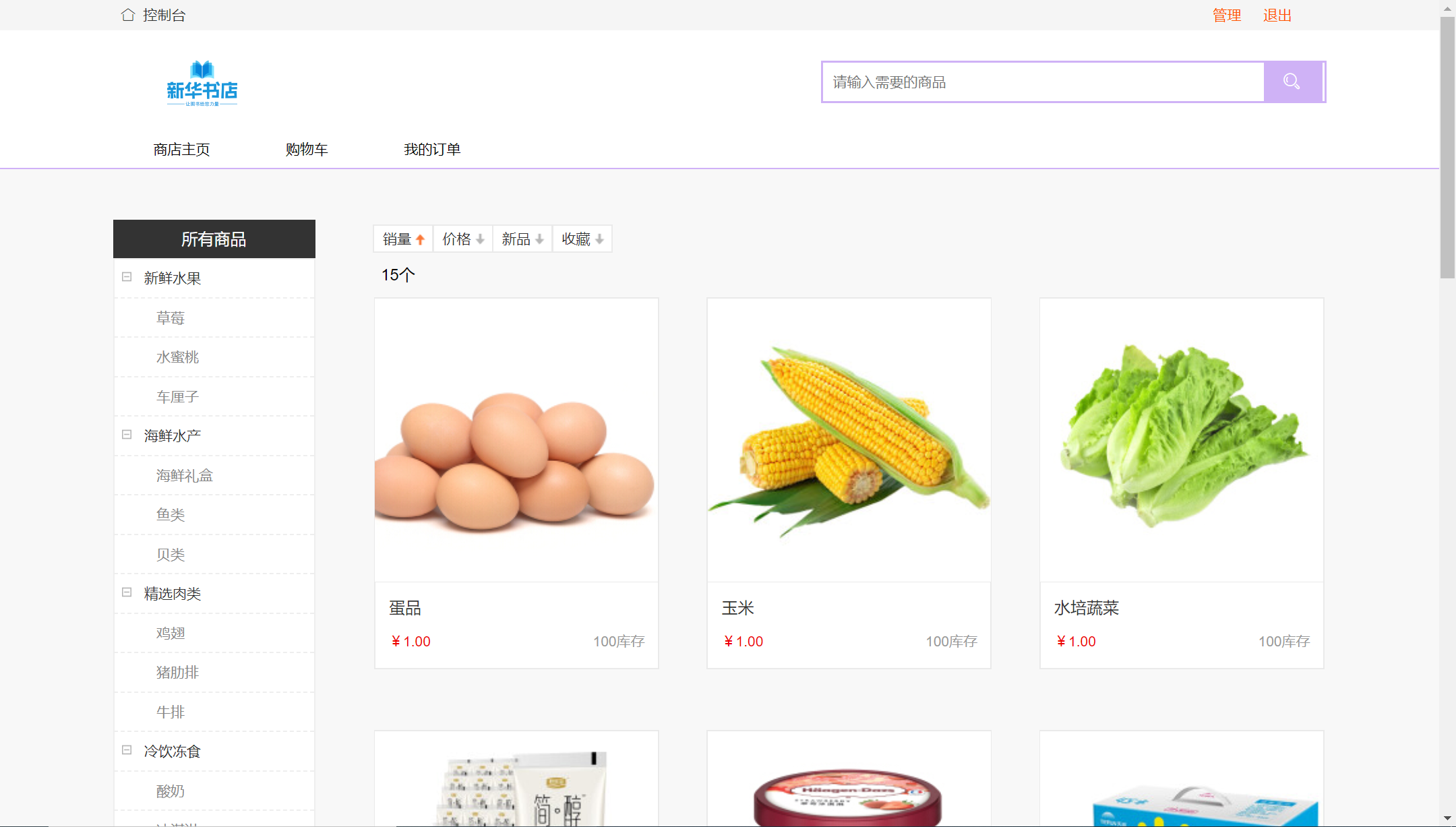This screenshot has width=1456, height=827.
Task: Select the 草莓 subcategory
Action: pyautogui.click(x=171, y=318)
